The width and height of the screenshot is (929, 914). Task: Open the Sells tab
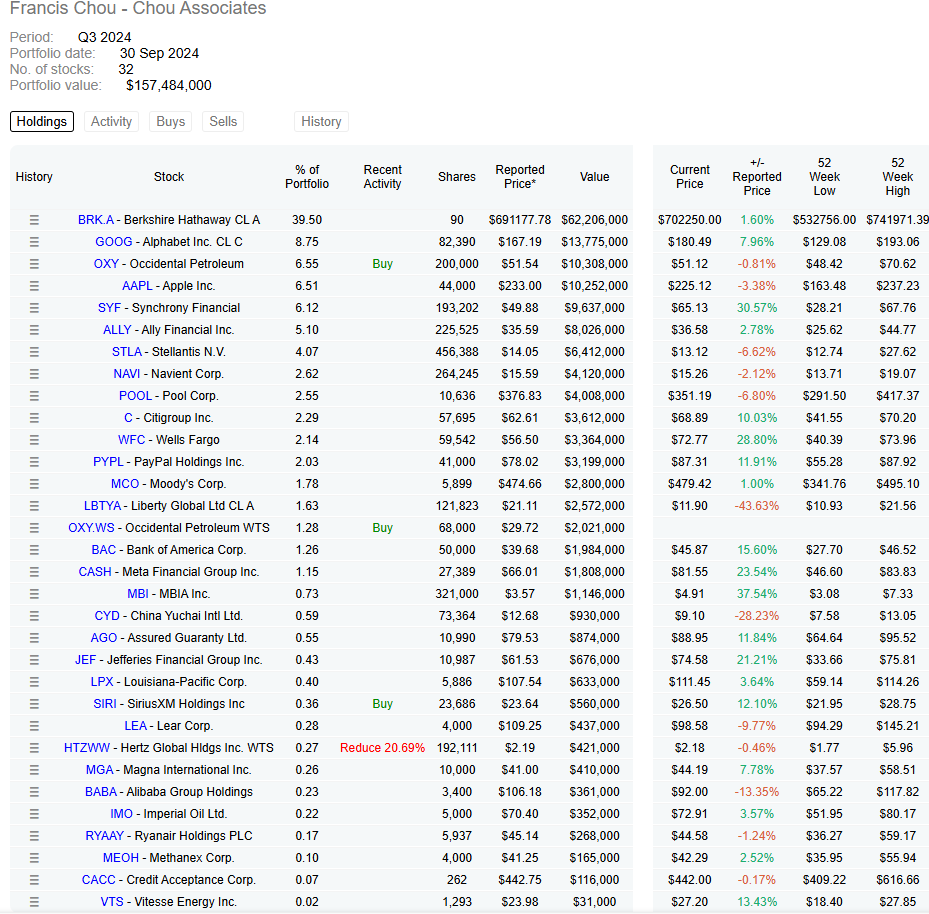223,121
